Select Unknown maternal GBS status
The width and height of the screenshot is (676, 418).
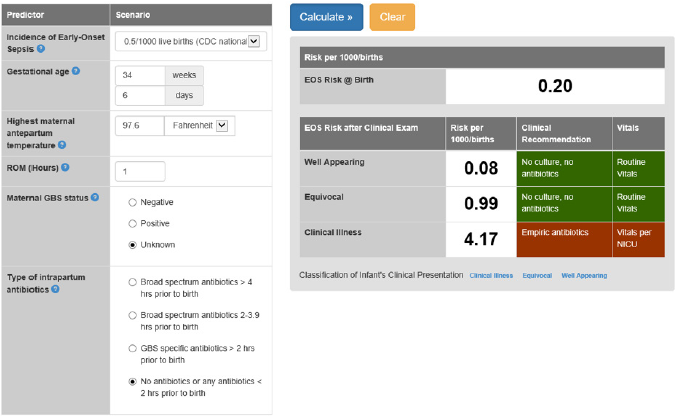tap(133, 244)
